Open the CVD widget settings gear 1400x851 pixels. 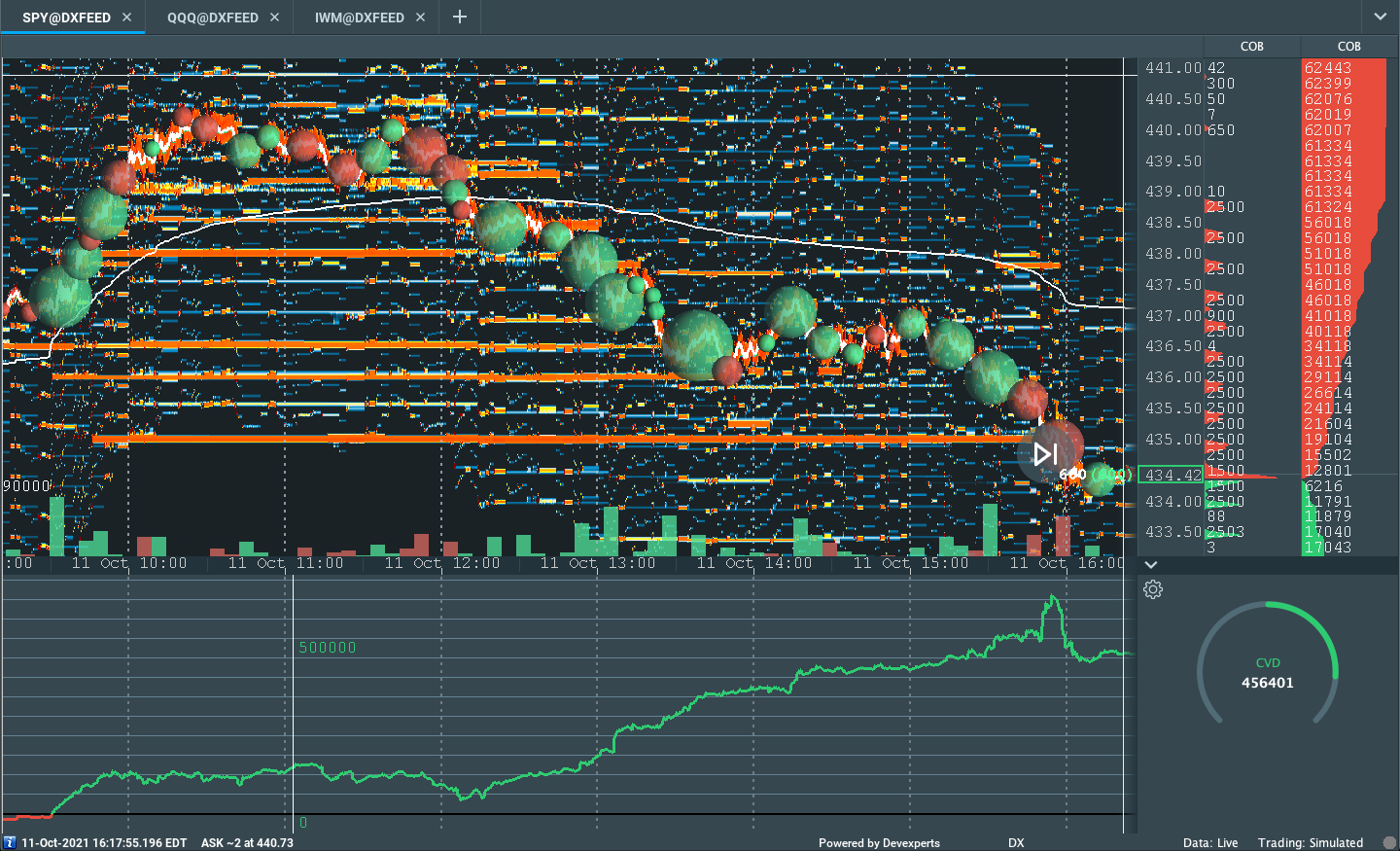[1153, 589]
